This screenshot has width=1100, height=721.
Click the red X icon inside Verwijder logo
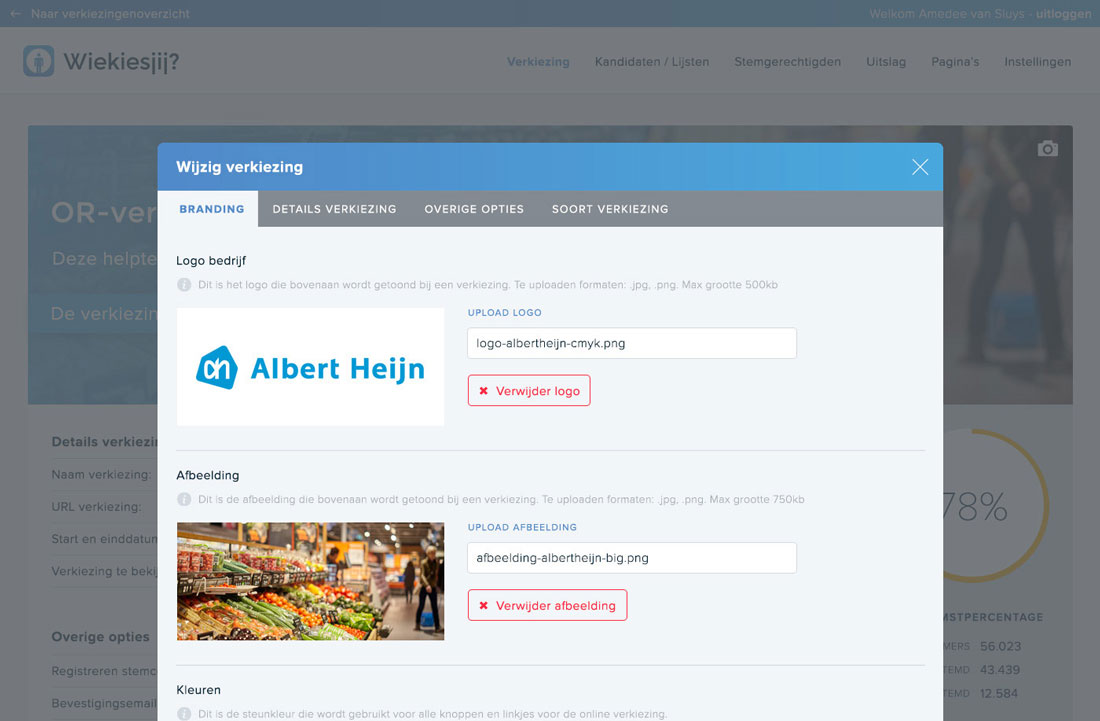point(484,391)
